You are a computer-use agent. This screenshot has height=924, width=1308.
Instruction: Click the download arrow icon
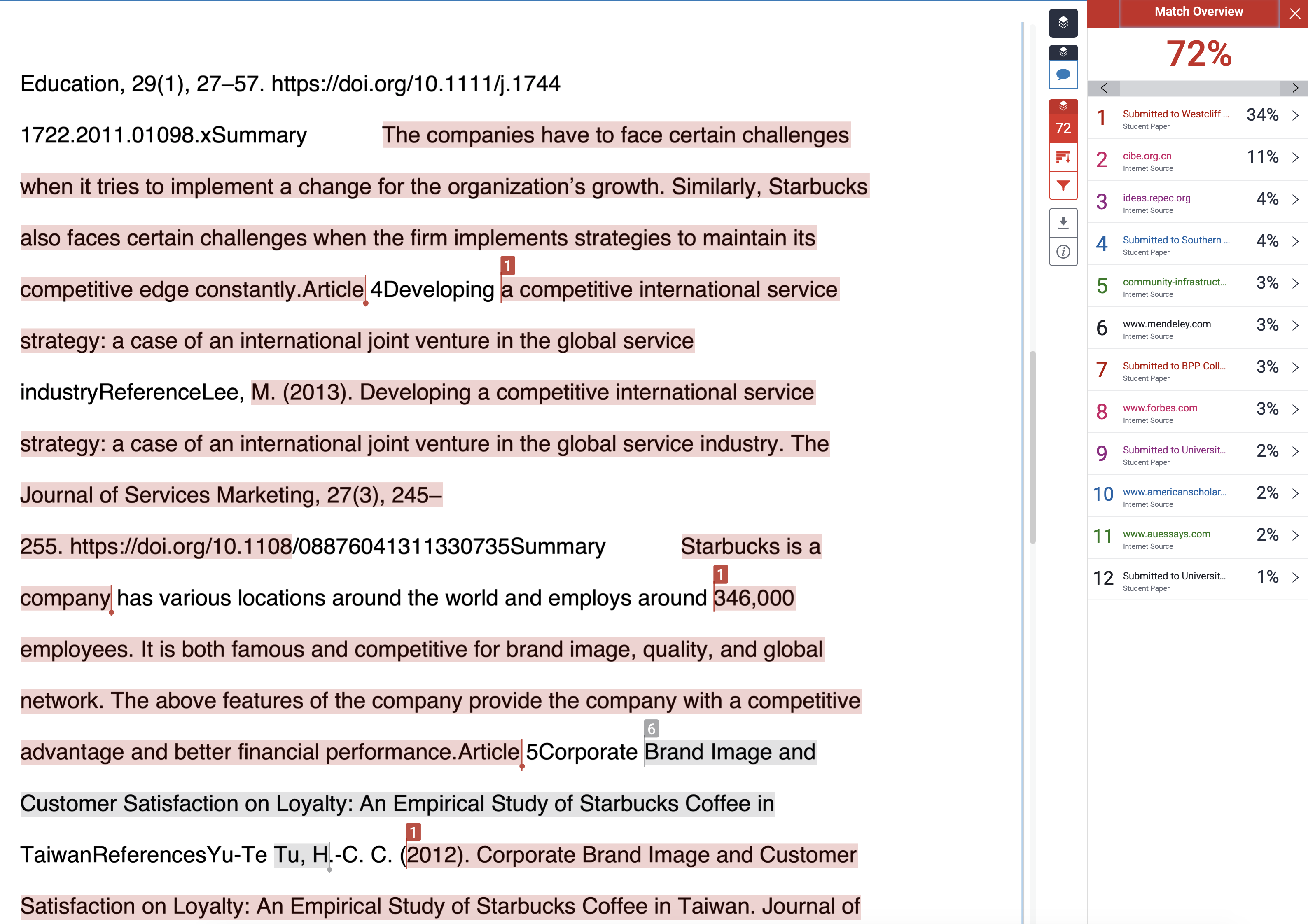1063,223
